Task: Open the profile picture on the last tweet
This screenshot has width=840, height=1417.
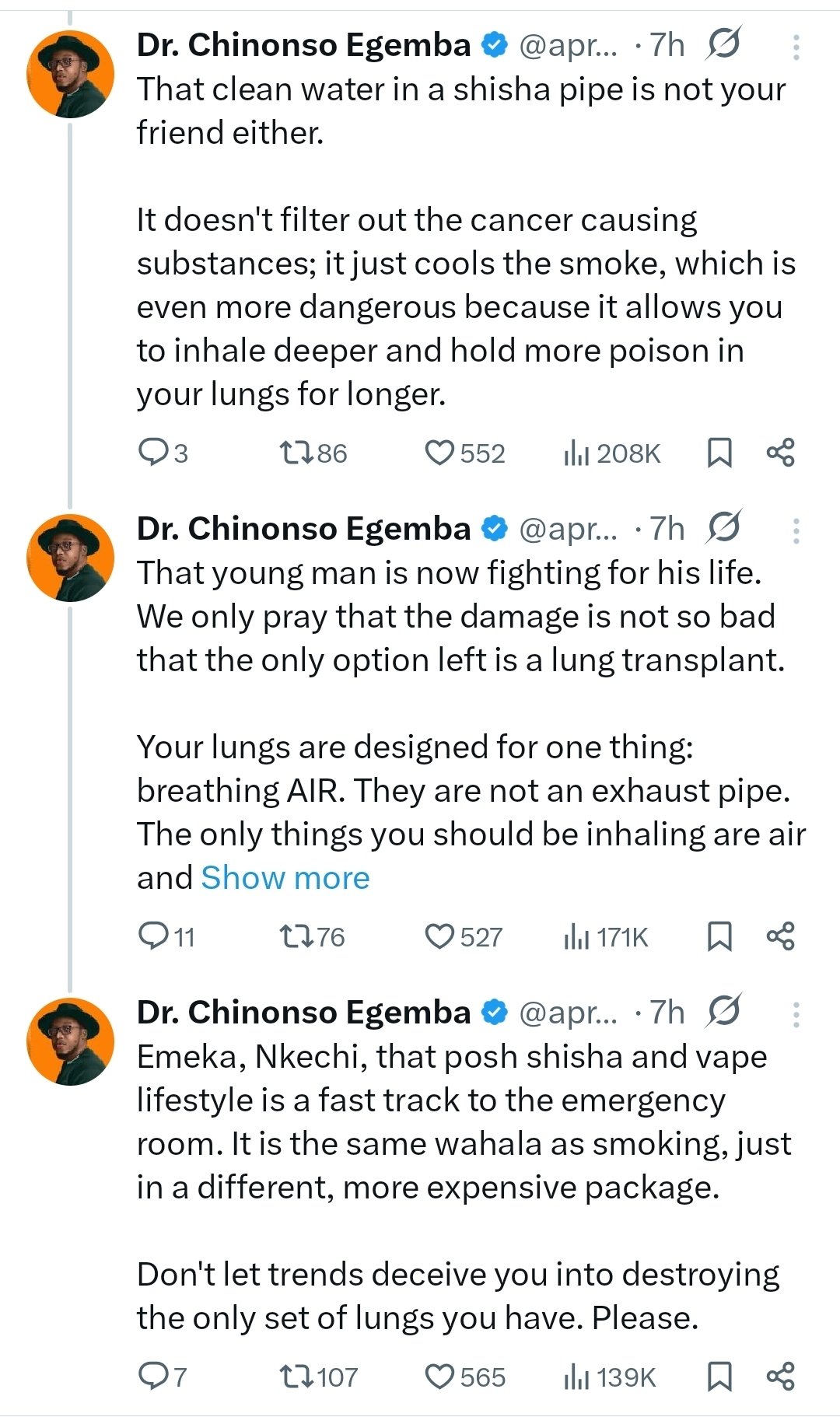Action: pos(70,1039)
